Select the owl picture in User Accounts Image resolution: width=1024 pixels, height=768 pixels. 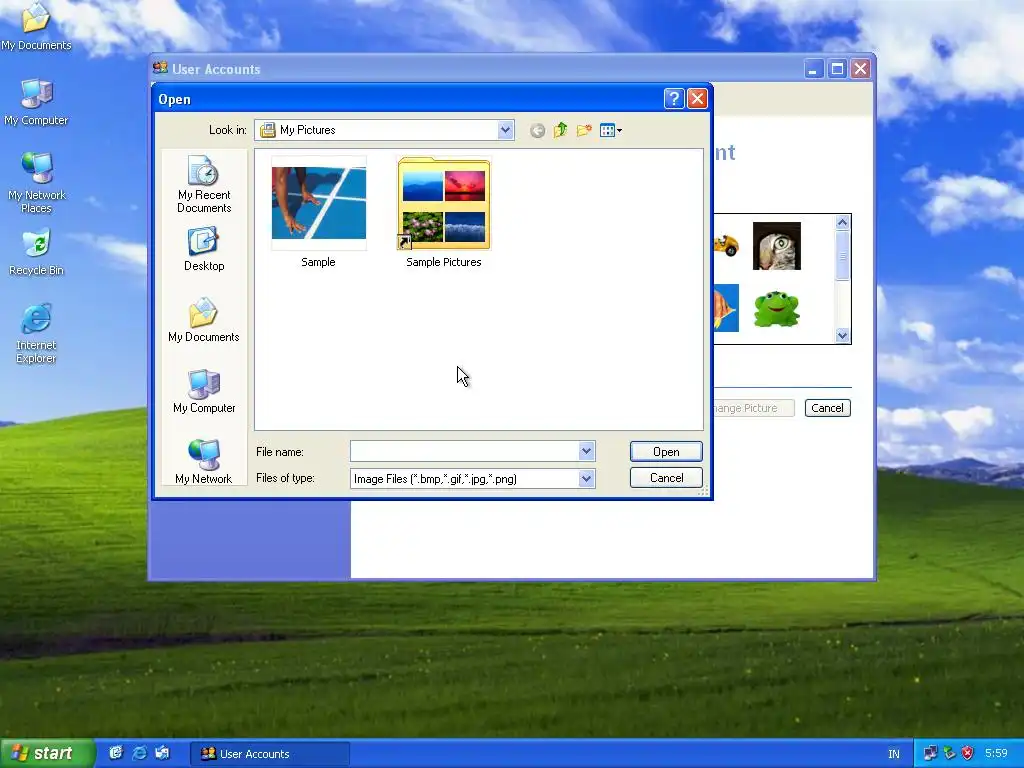pos(776,246)
